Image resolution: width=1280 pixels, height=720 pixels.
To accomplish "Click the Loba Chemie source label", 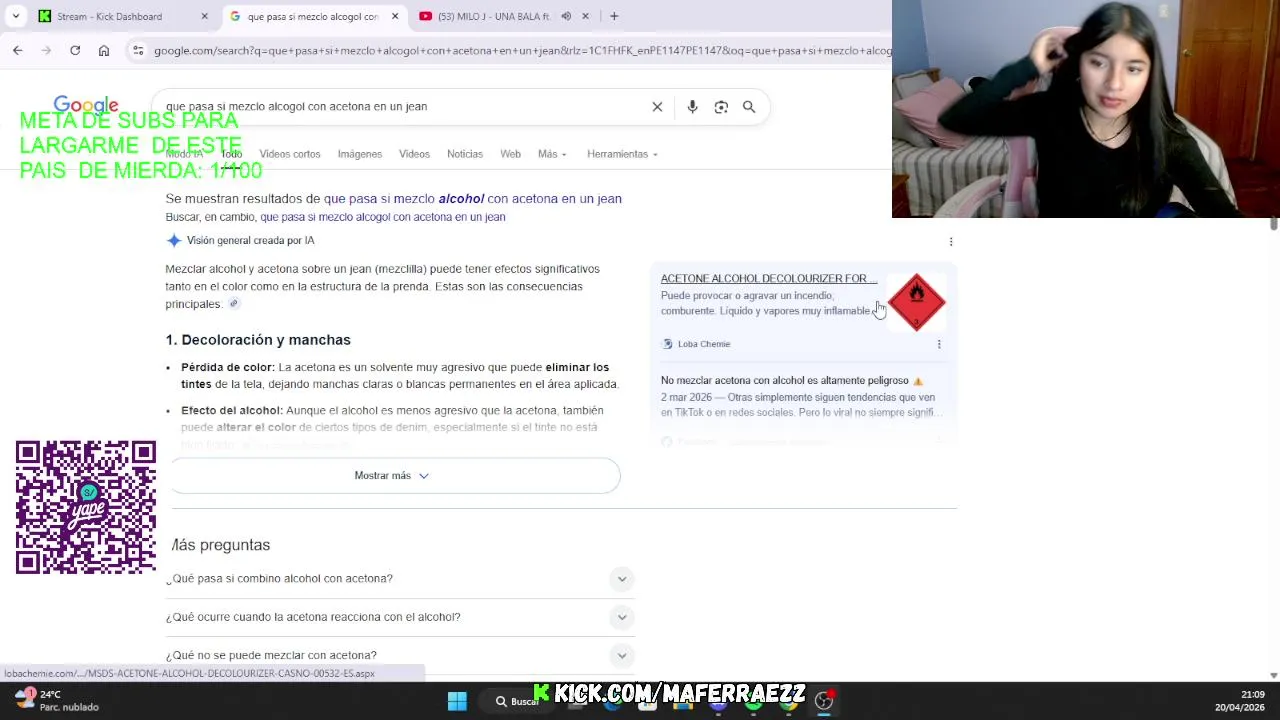I will [704, 344].
